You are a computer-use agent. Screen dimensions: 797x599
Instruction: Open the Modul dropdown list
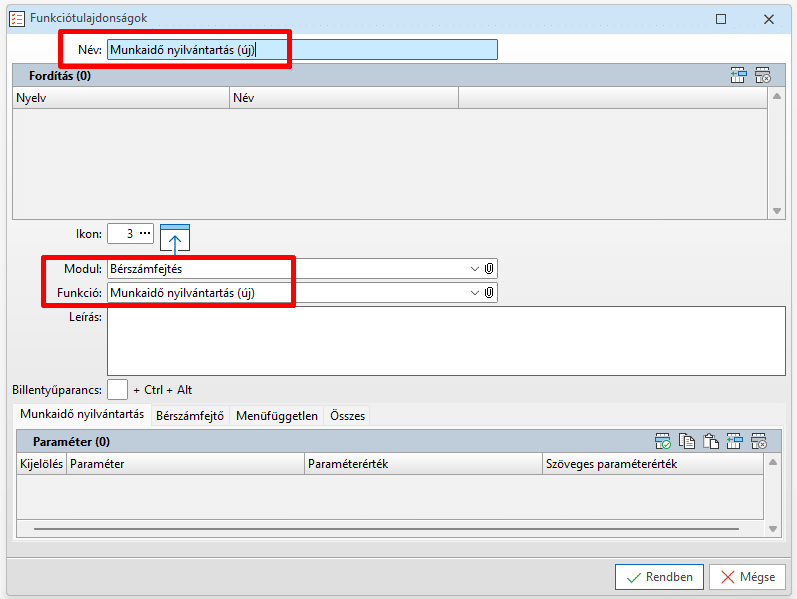[x=474, y=268]
